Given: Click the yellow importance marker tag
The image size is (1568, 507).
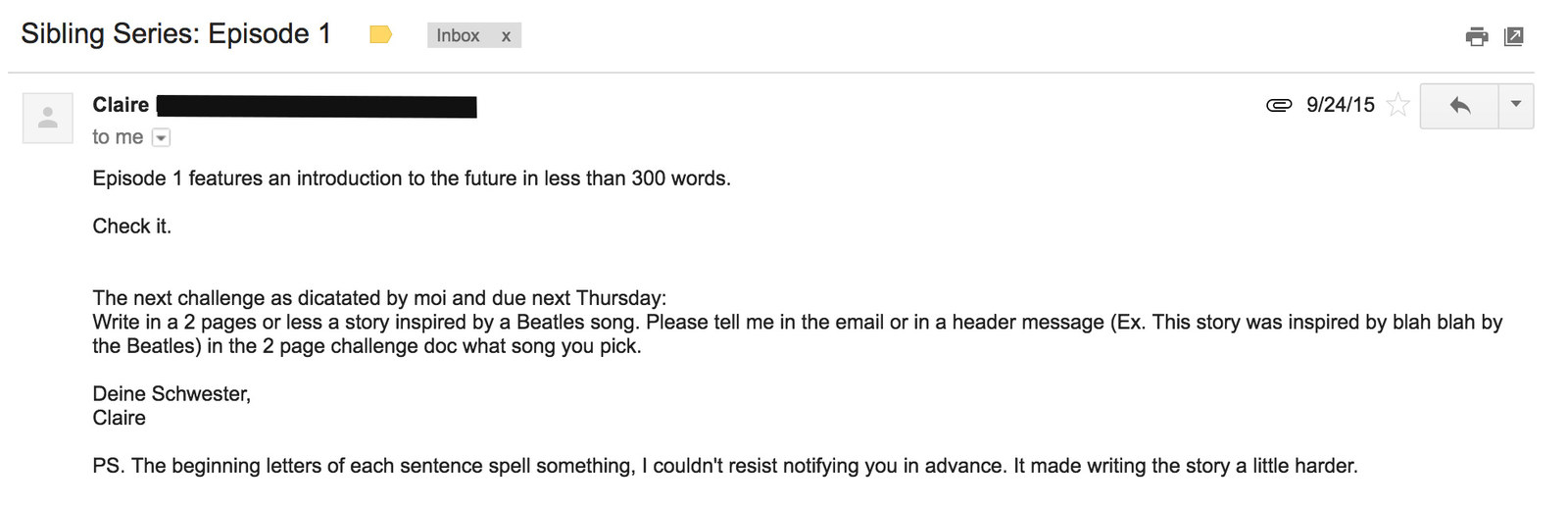Looking at the screenshot, I should (x=380, y=35).
